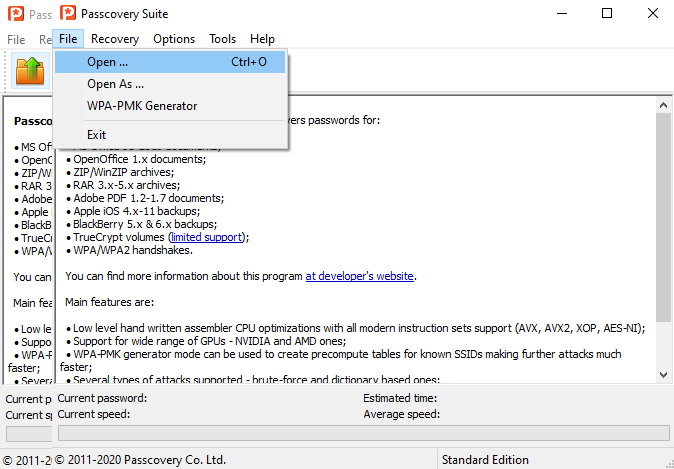Click the Open file toolbar icon
Viewport: 674px width, 469px height.
point(30,71)
